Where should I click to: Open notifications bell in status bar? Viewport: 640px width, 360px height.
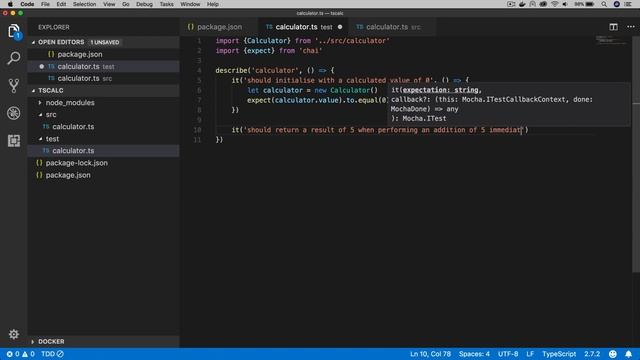pos(628,354)
